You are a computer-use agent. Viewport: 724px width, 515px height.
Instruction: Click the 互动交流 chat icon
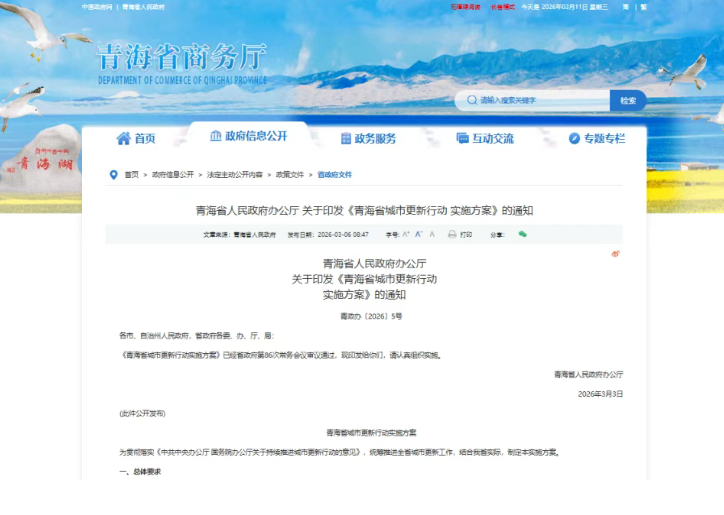[x=462, y=138]
